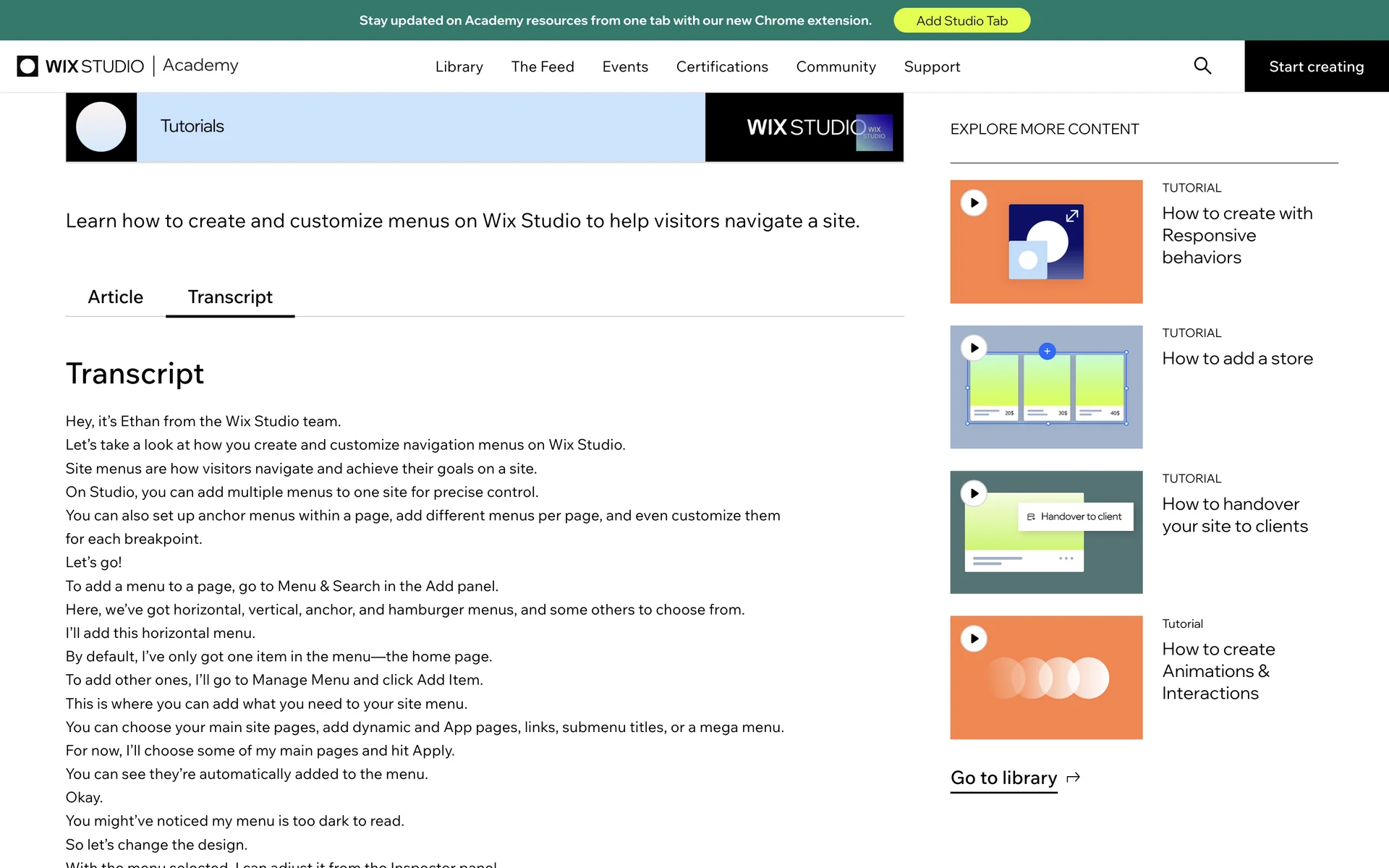Click the Academy text in header
This screenshot has height=868, width=1389.
pos(200,65)
